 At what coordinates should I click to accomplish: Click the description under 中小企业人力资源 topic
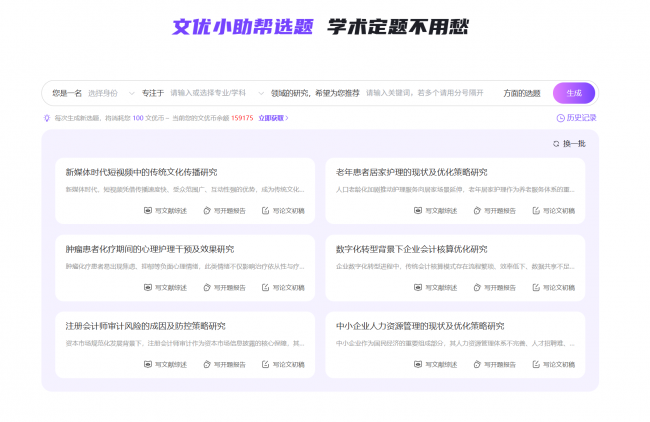455,343
